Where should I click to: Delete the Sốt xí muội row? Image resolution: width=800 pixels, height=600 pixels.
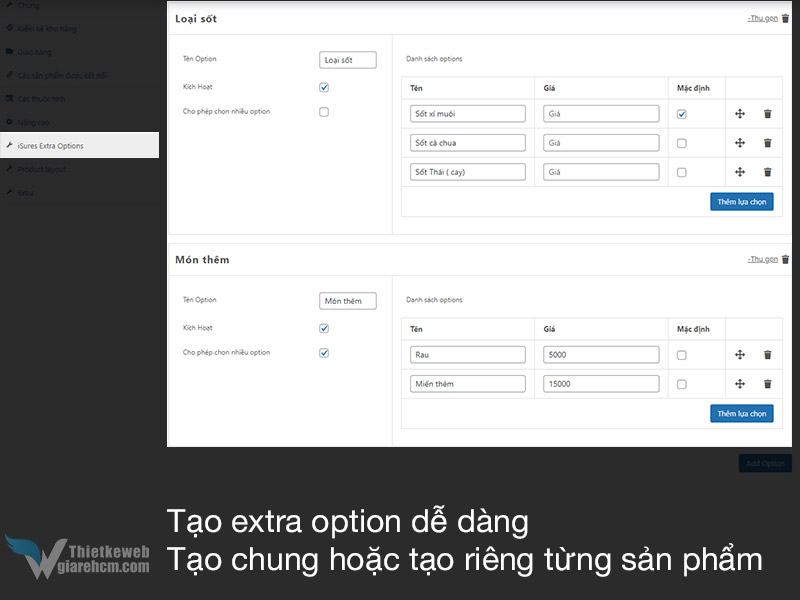click(x=767, y=114)
